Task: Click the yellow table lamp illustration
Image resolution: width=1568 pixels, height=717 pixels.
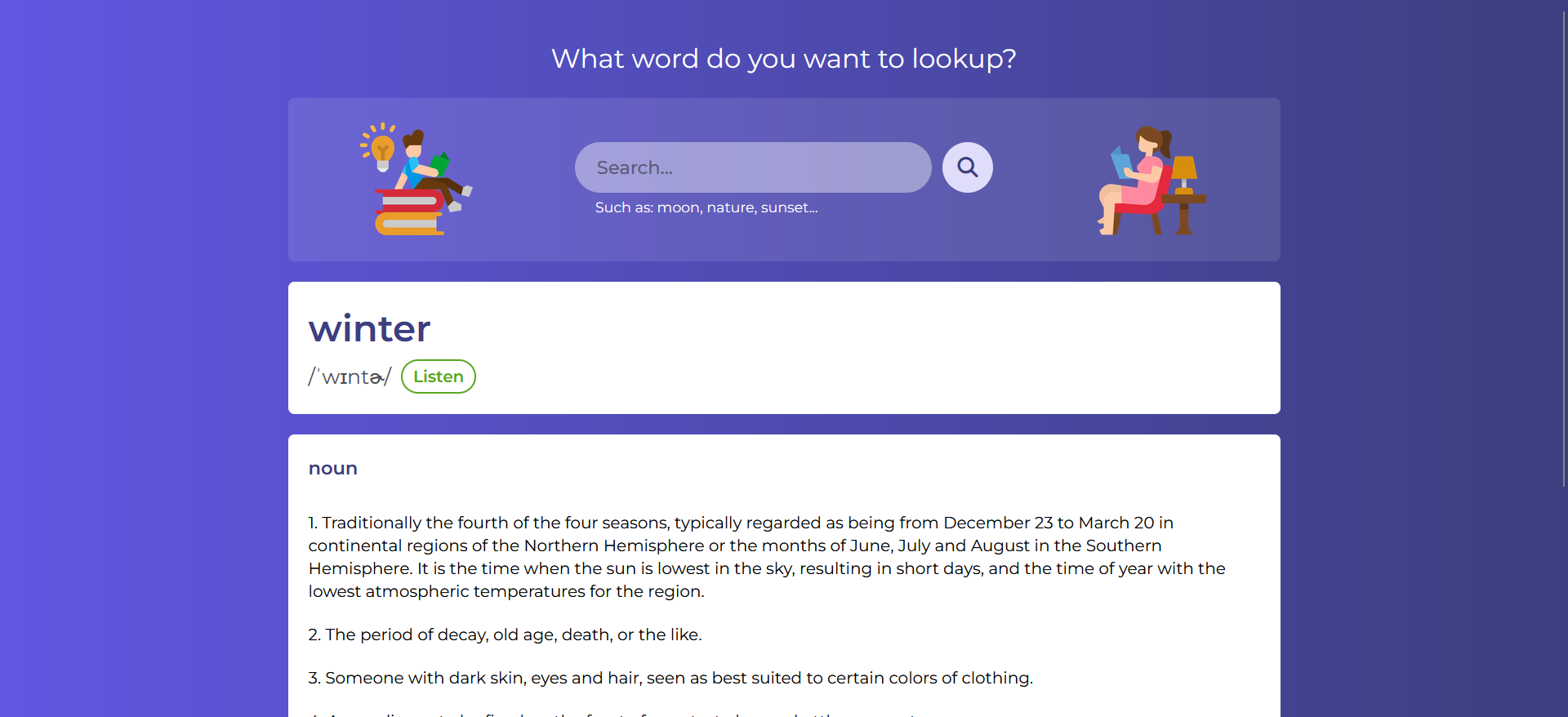Action: tap(1183, 175)
